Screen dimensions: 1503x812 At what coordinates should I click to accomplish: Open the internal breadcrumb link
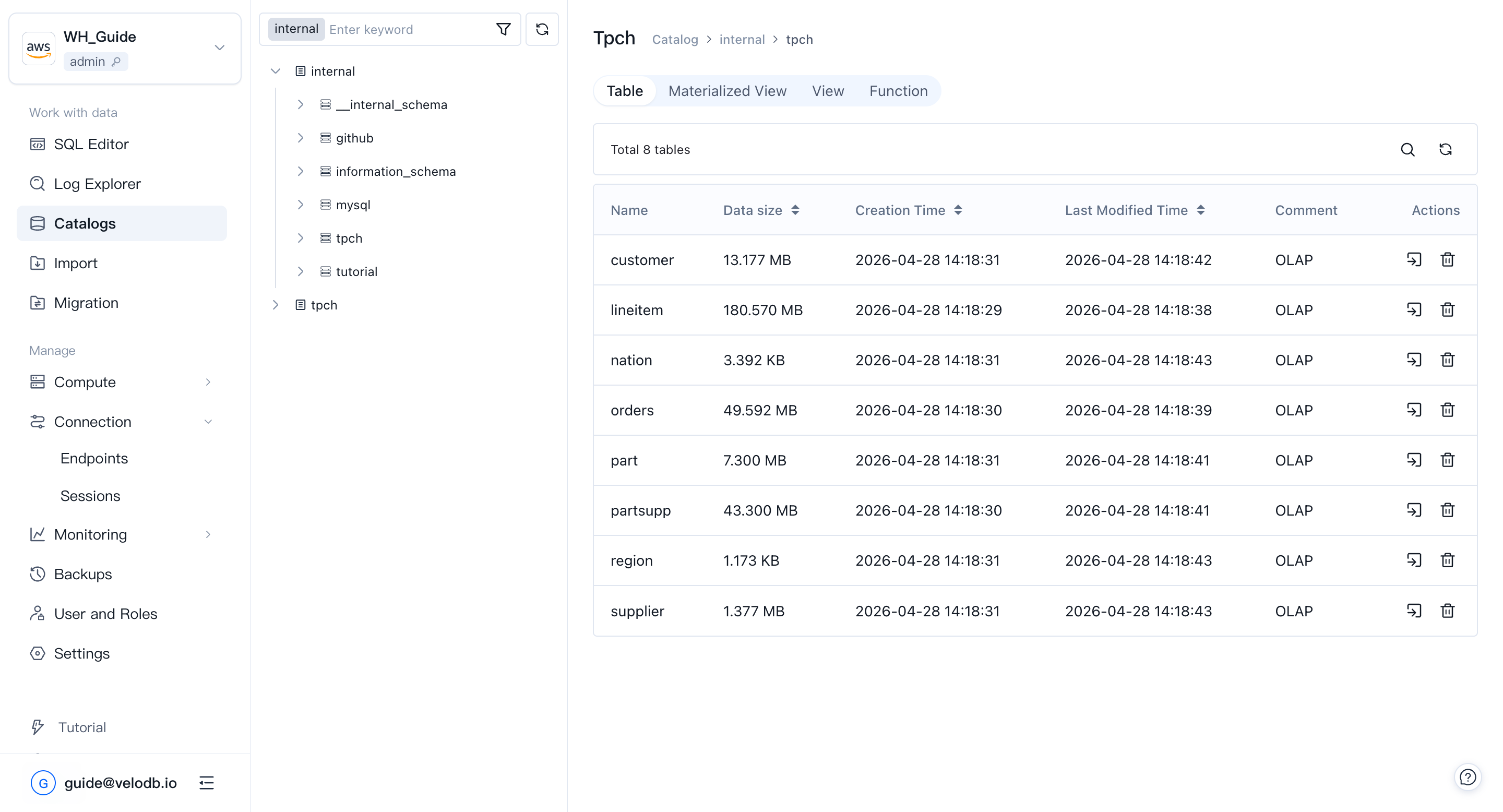click(742, 39)
